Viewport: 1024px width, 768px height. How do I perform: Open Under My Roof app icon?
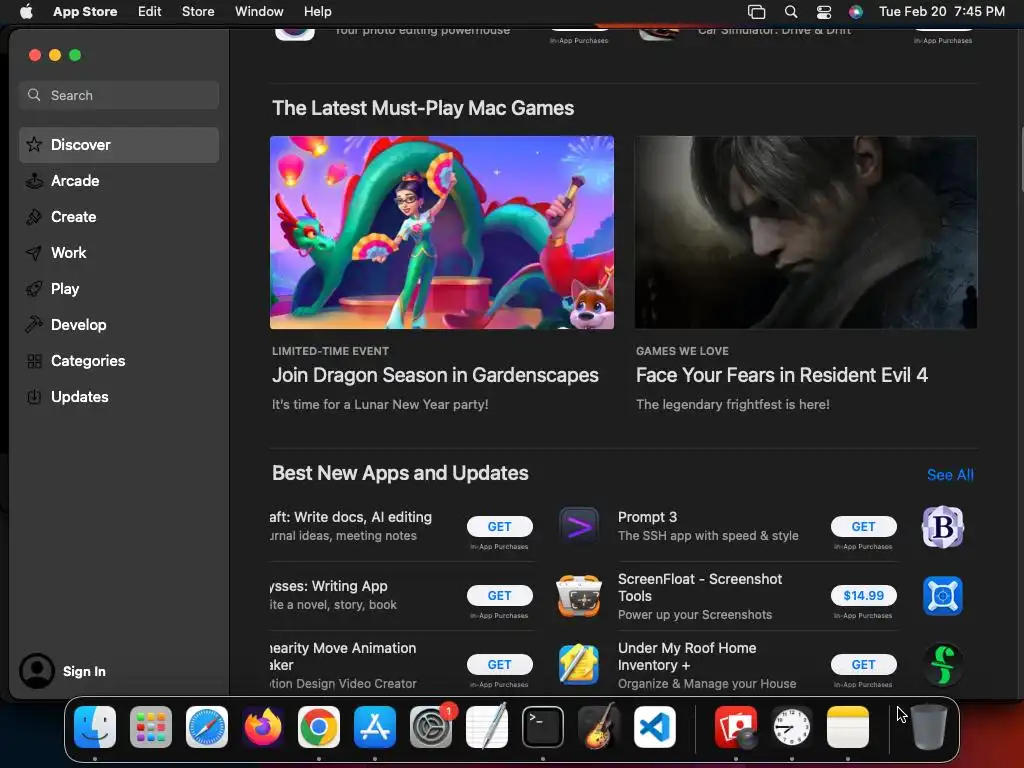(579, 665)
